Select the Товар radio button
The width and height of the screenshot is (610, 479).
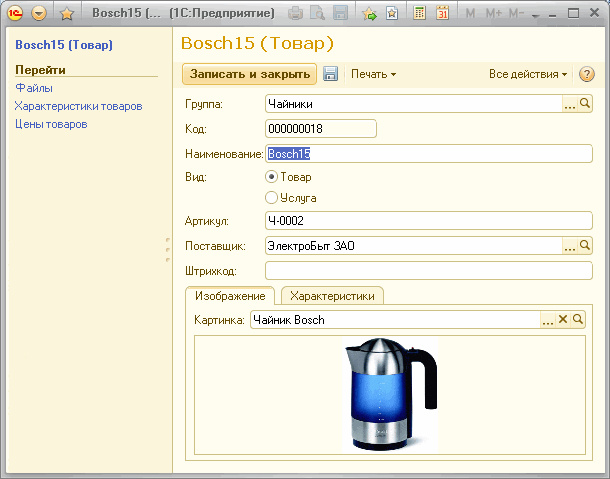click(x=271, y=177)
